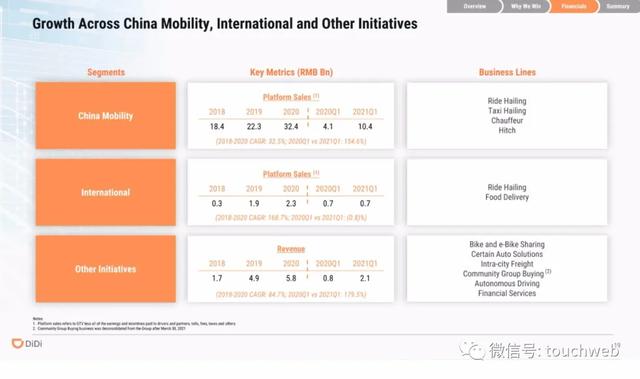Click the China Mobility CAGR note line
Image resolution: width=640 pixels, height=379 pixels.
pos(291,141)
